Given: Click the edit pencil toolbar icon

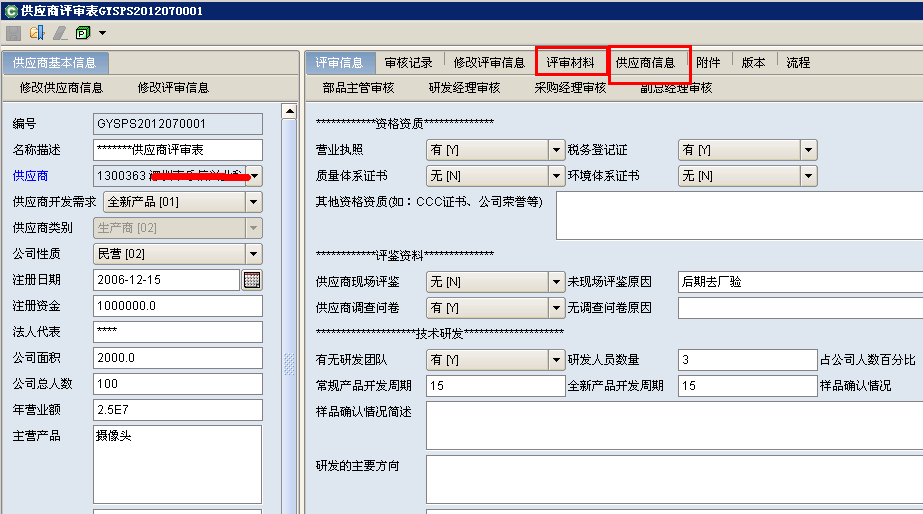Looking at the screenshot, I should tap(60, 33).
